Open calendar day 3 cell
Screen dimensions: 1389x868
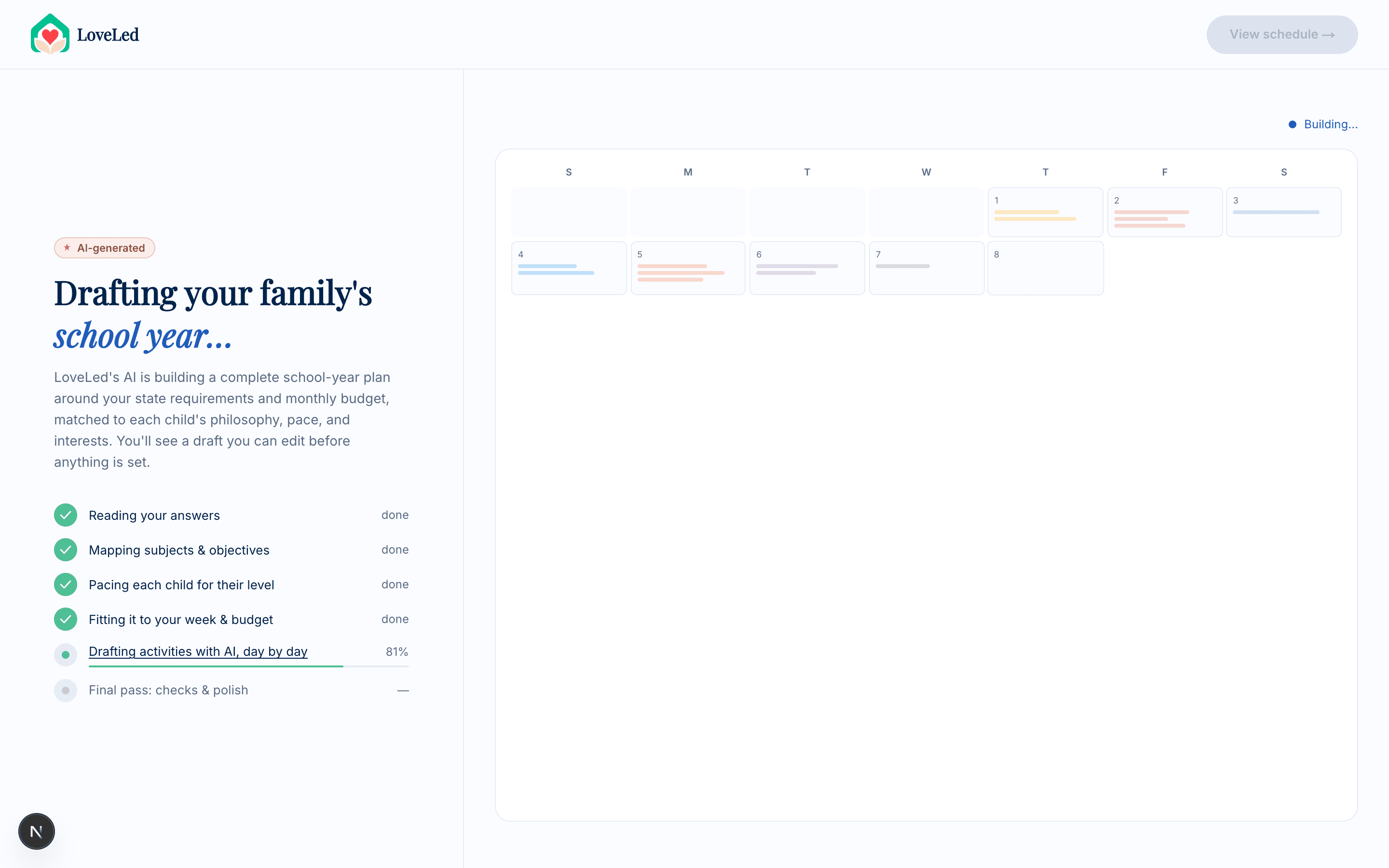click(x=1283, y=212)
